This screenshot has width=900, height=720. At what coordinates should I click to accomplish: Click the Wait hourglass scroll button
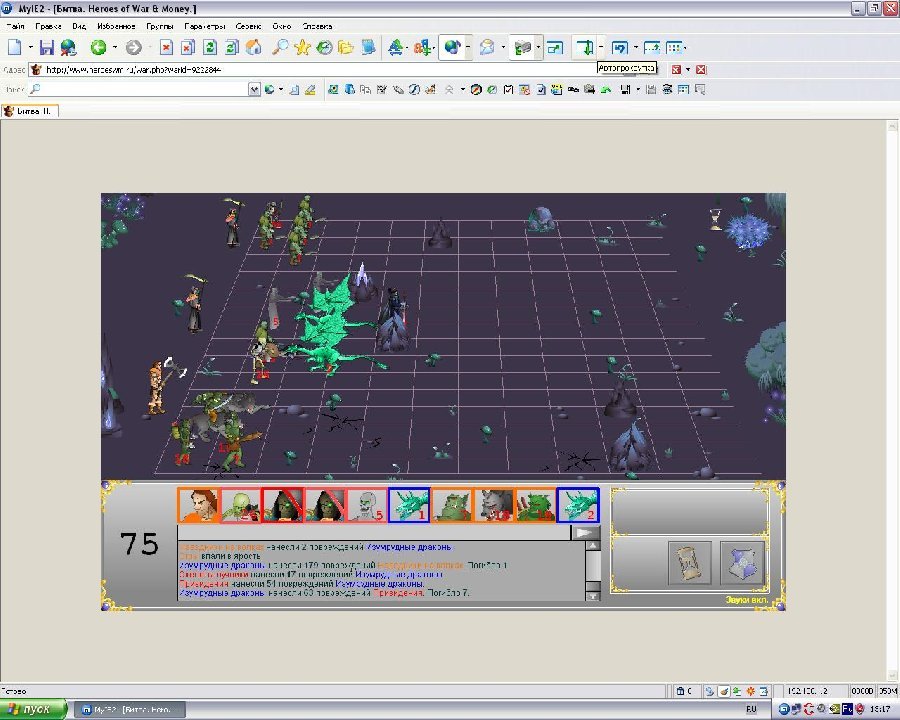[689, 563]
